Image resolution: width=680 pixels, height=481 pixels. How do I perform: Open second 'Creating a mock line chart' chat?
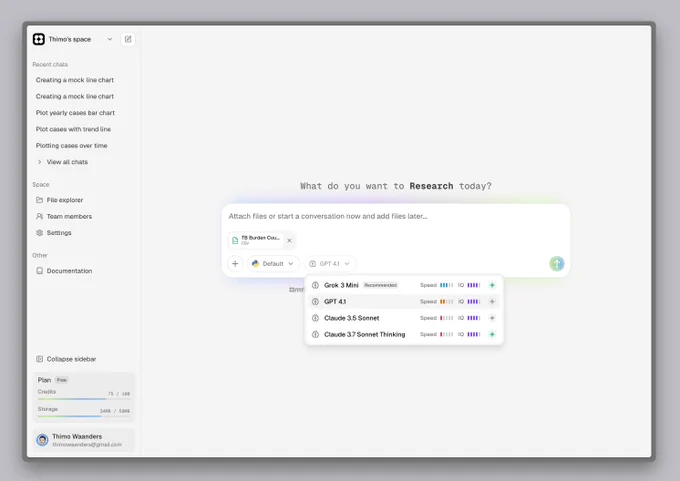click(x=75, y=96)
